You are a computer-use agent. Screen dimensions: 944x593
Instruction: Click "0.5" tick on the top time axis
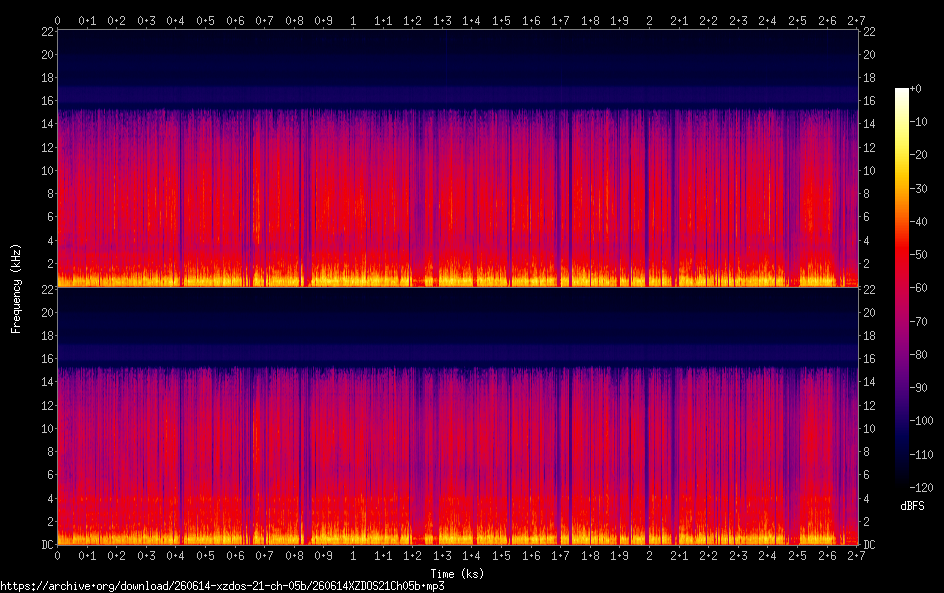click(205, 21)
